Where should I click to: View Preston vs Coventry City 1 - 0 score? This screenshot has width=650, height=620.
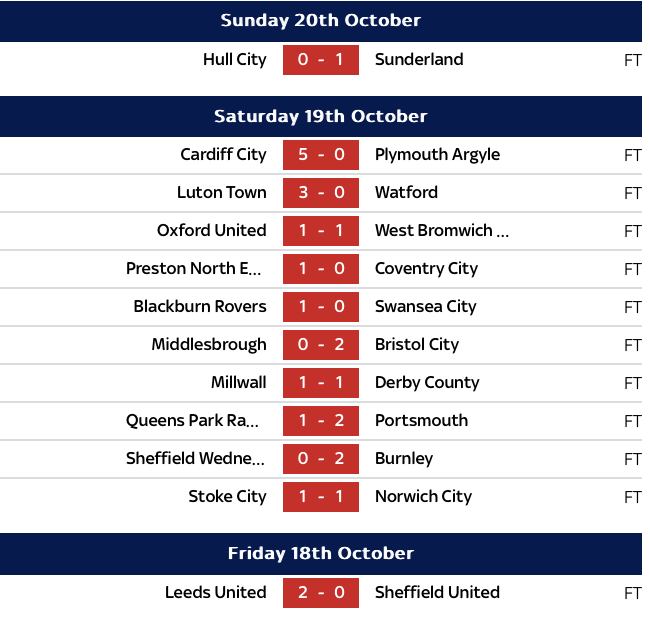pyautogui.click(x=320, y=269)
